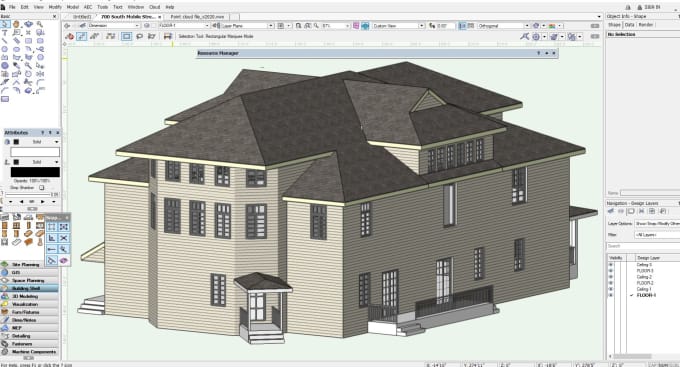Expand the Layer Options dropdown

click(657, 223)
